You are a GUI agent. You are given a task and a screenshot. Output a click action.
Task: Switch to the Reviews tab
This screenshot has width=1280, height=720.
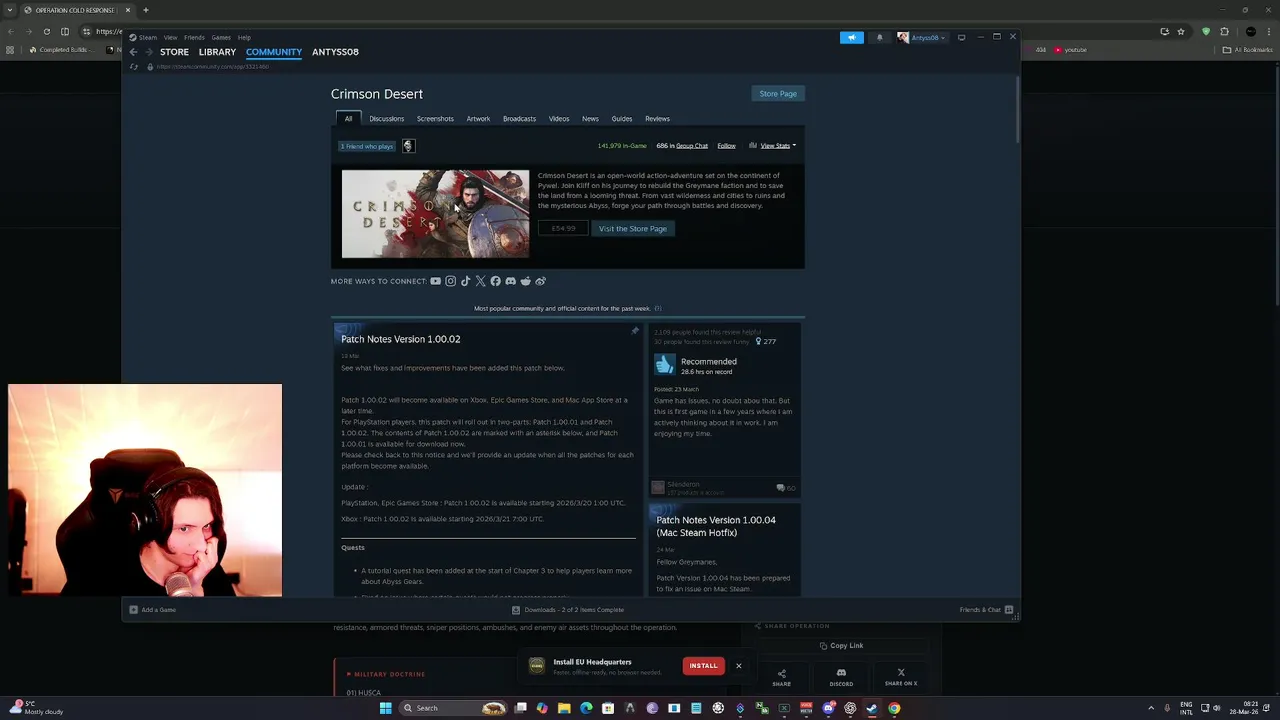pyautogui.click(x=657, y=119)
